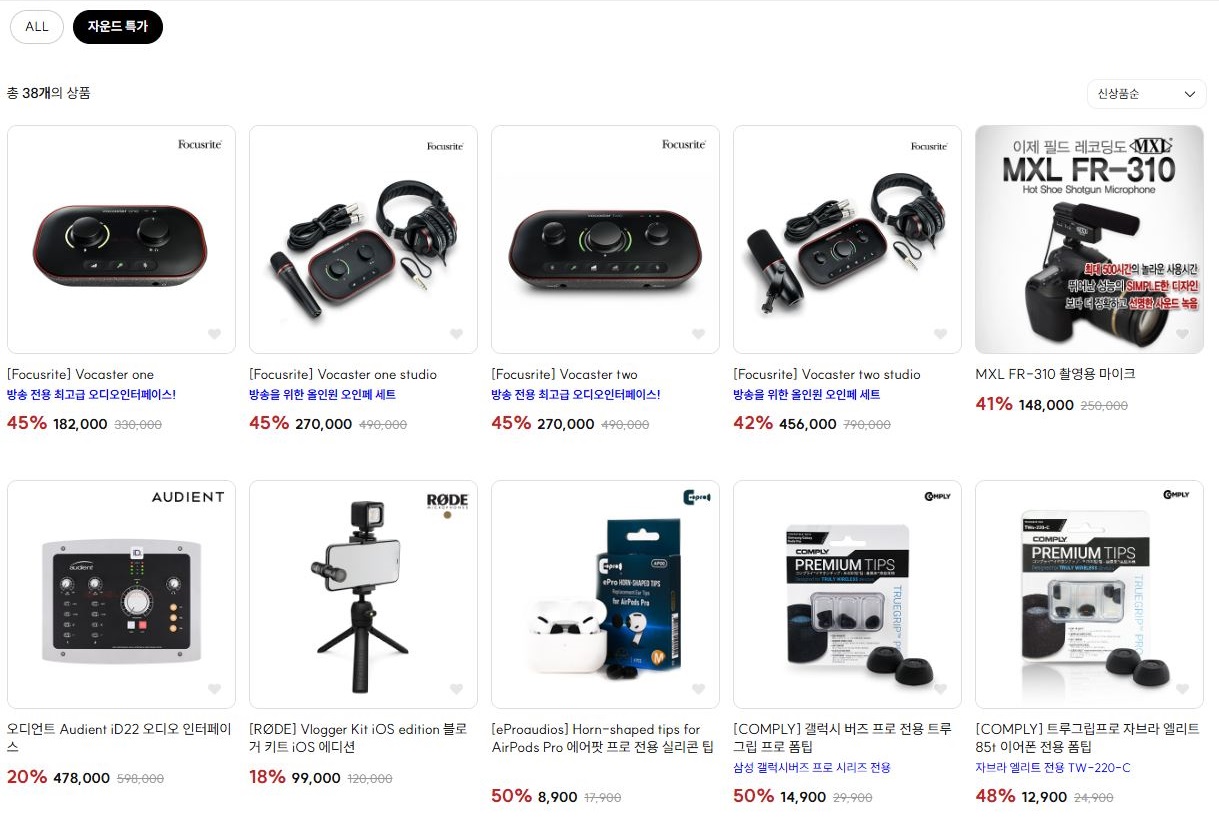Image resolution: width=1219 pixels, height=831 pixels.
Task: Click heart on eProaudios AirPods tips
Action: click(698, 689)
